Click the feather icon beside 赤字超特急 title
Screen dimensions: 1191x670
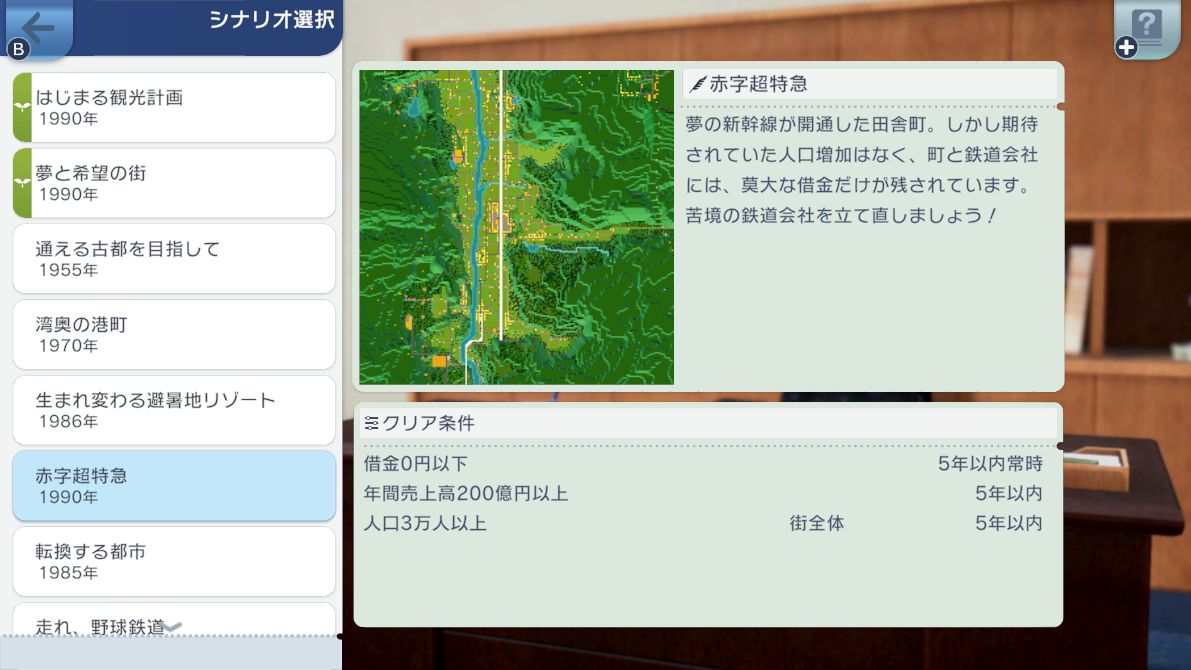pos(697,85)
